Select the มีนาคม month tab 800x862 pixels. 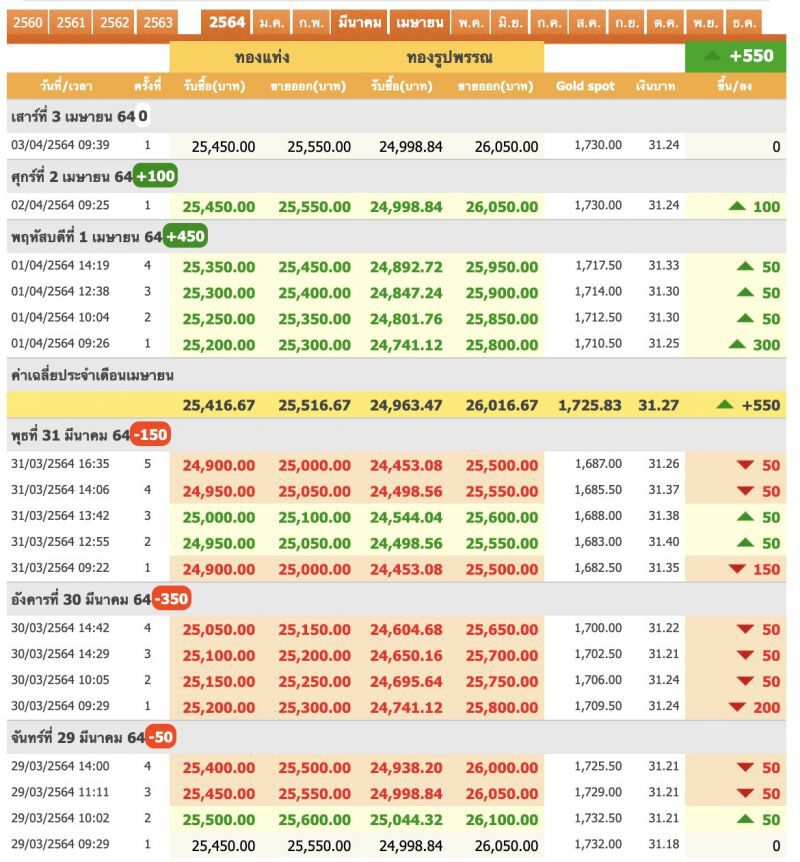click(360, 23)
